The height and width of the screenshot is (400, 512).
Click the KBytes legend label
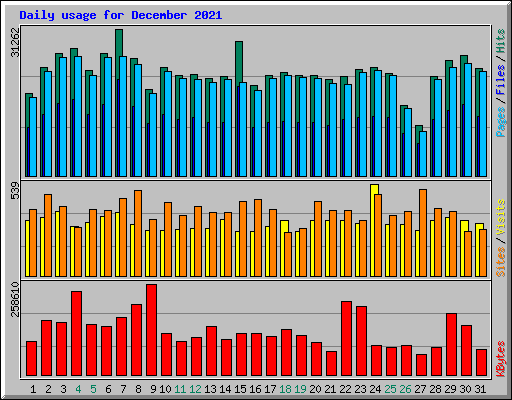click(501, 359)
